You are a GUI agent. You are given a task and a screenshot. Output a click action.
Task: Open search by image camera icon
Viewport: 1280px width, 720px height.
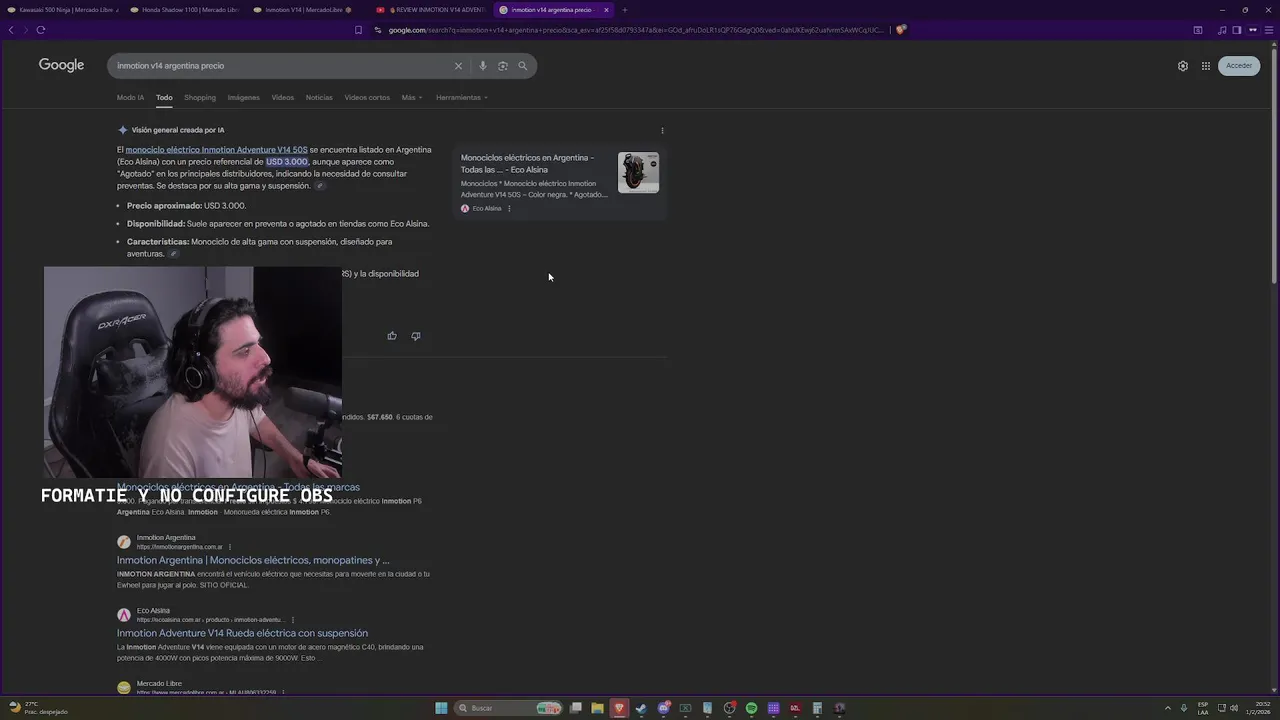tap(503, 66)
